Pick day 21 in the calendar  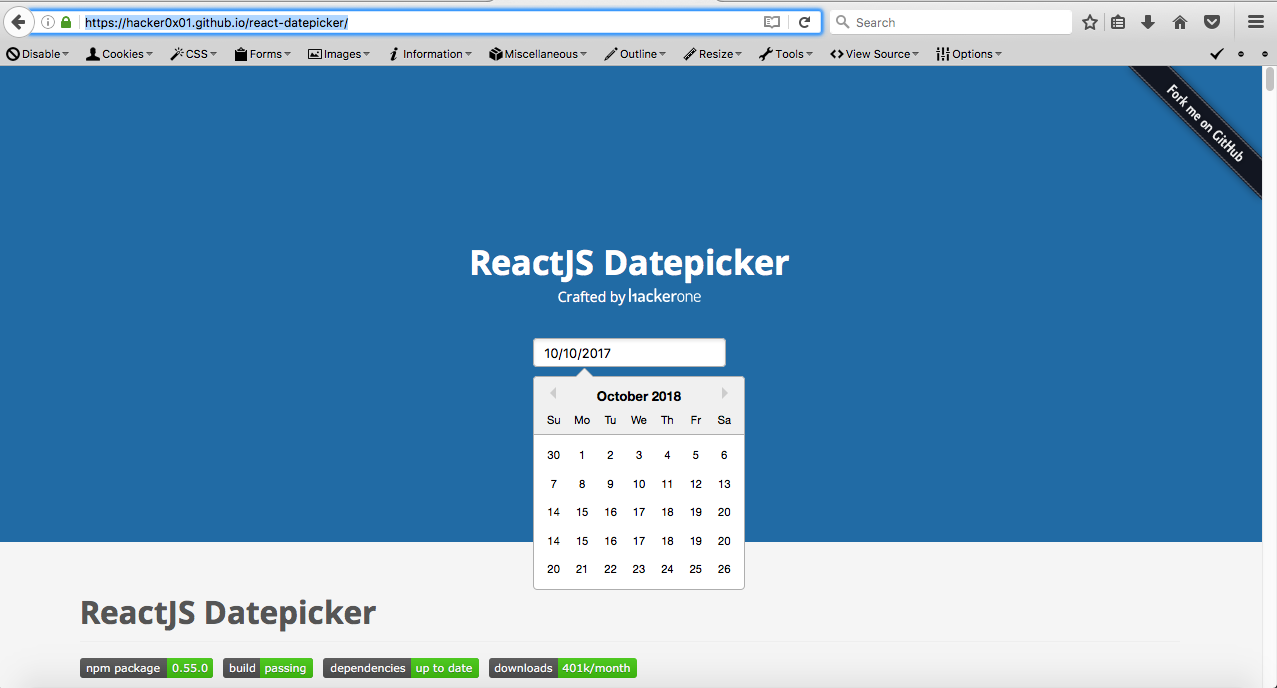582,569
